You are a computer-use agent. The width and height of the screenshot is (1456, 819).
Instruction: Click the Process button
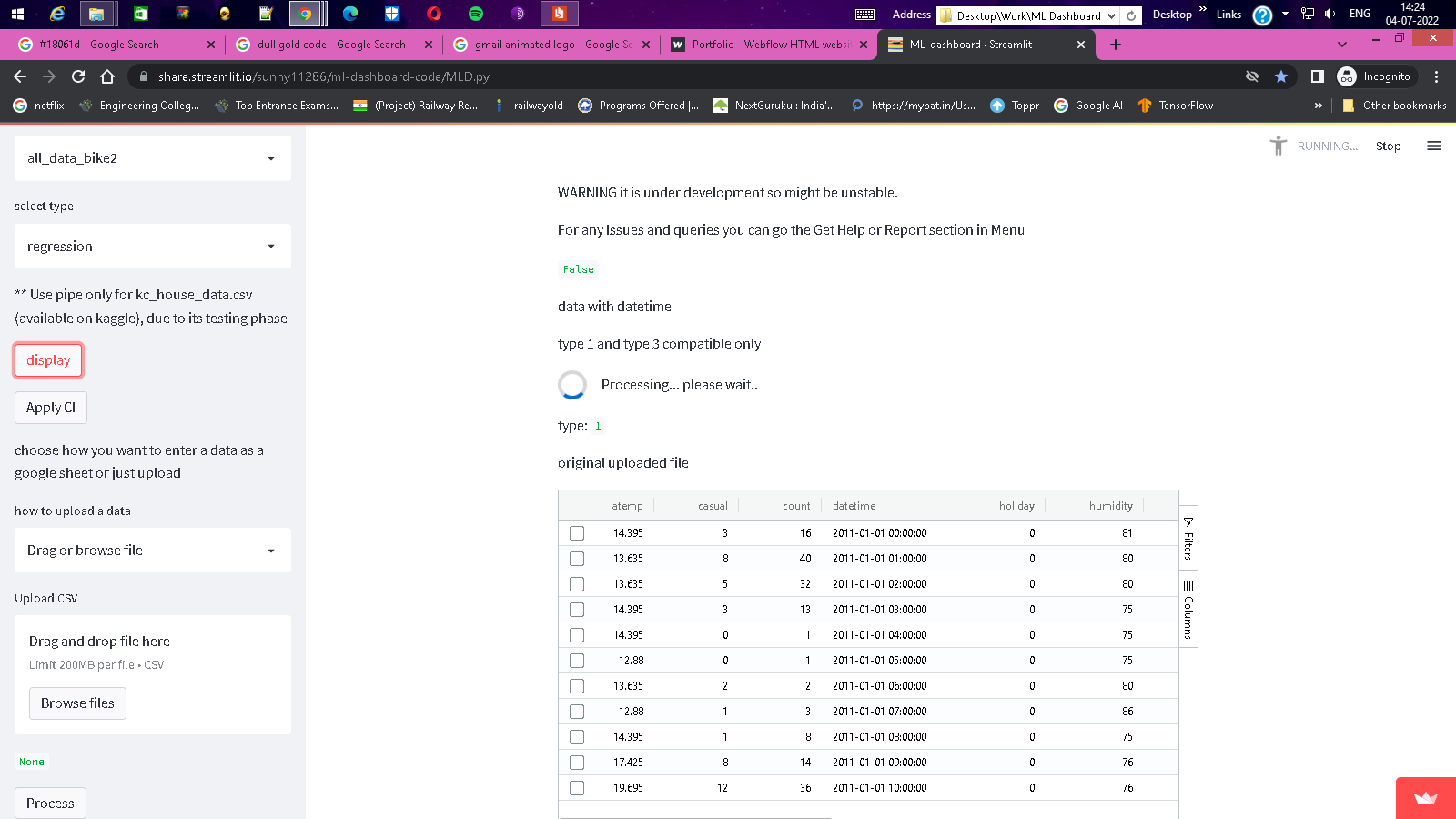click(x=50, y=804)
